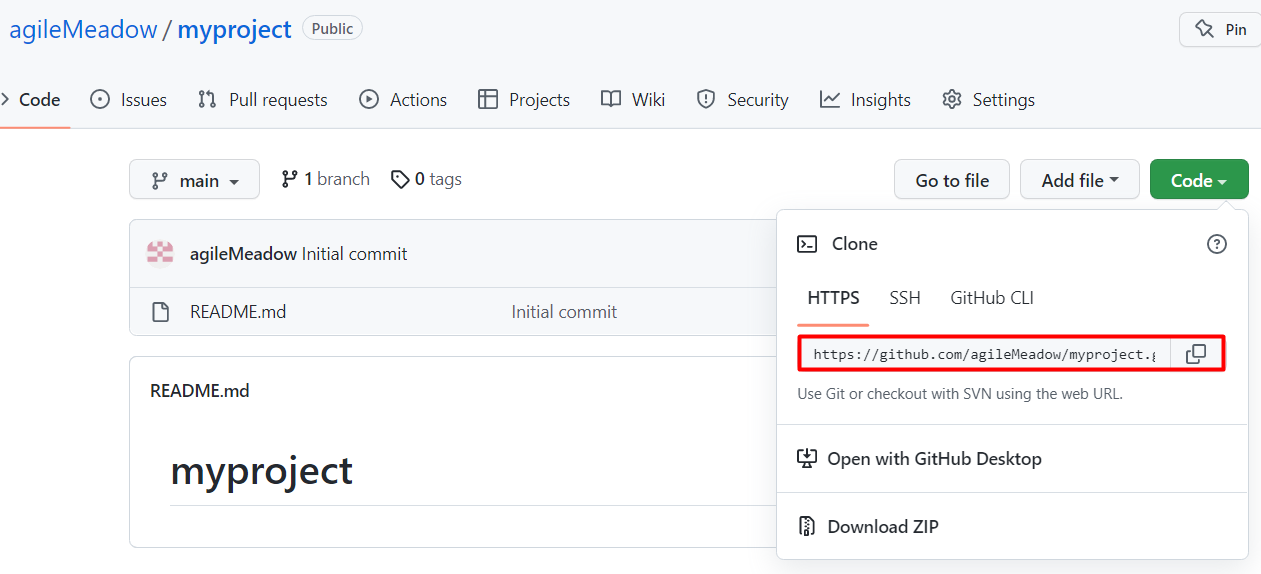Open the main branch dropdown
The height and width of the screenshot is (574, 1261).
[194, 179]
